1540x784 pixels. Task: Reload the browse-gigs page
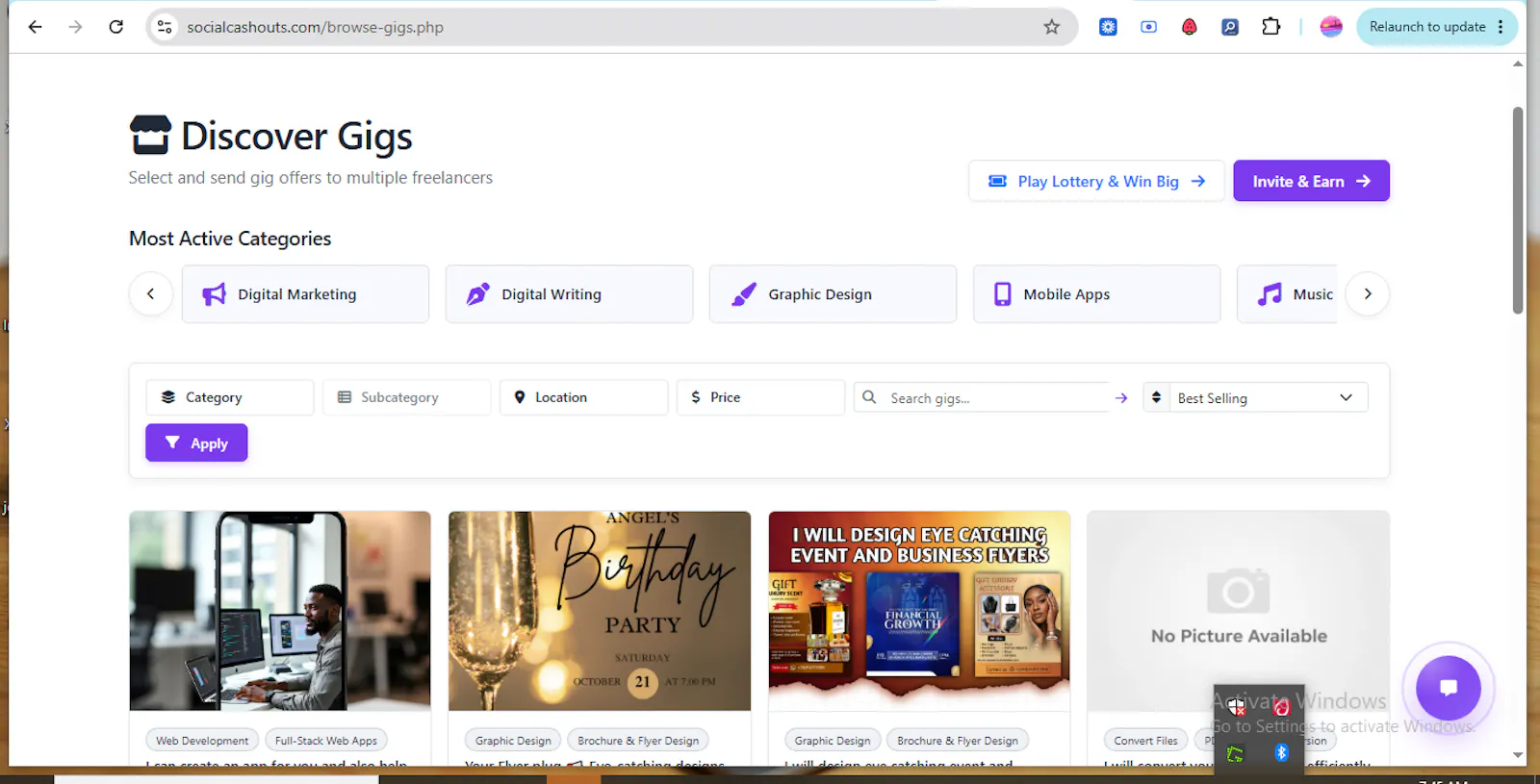tap(115, 27)
